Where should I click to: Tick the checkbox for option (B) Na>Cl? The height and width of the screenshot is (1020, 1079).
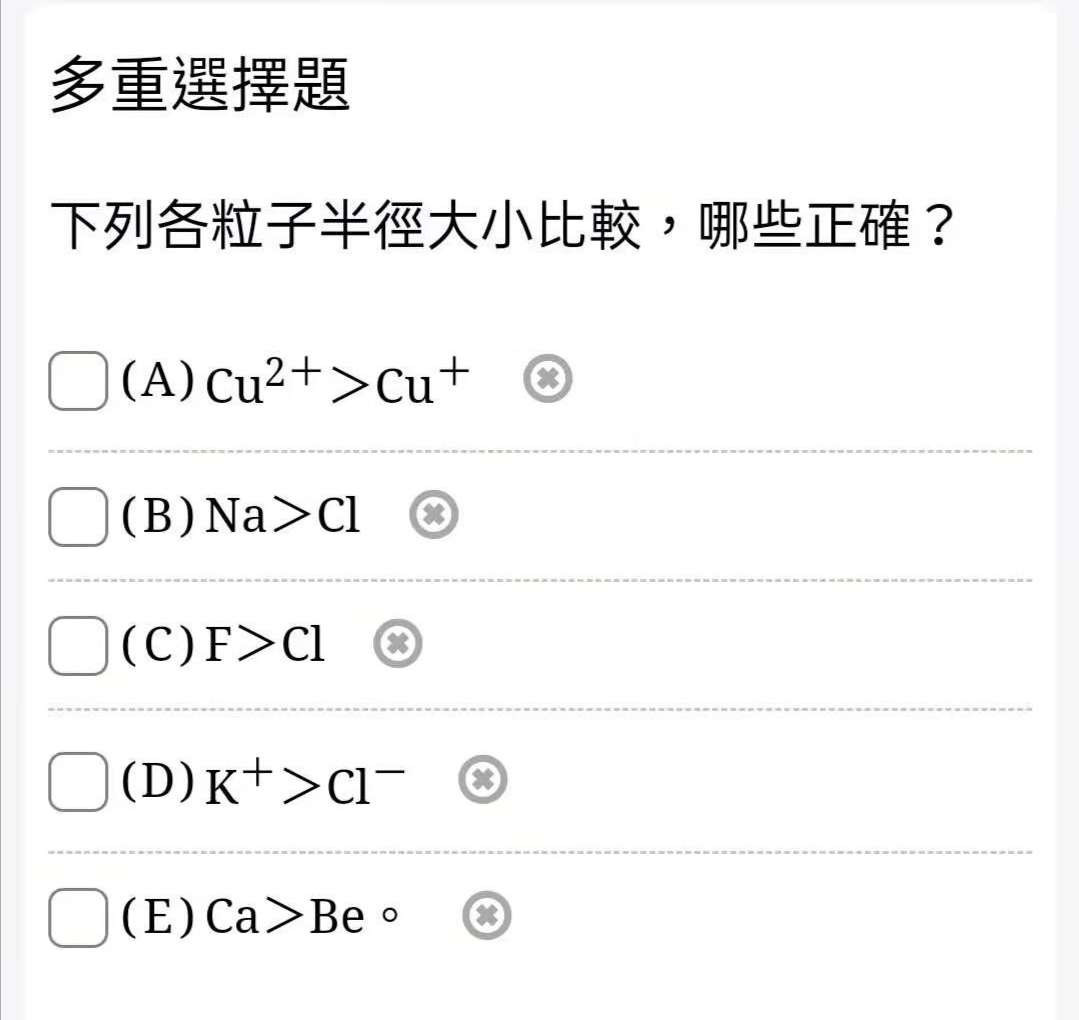78,516
